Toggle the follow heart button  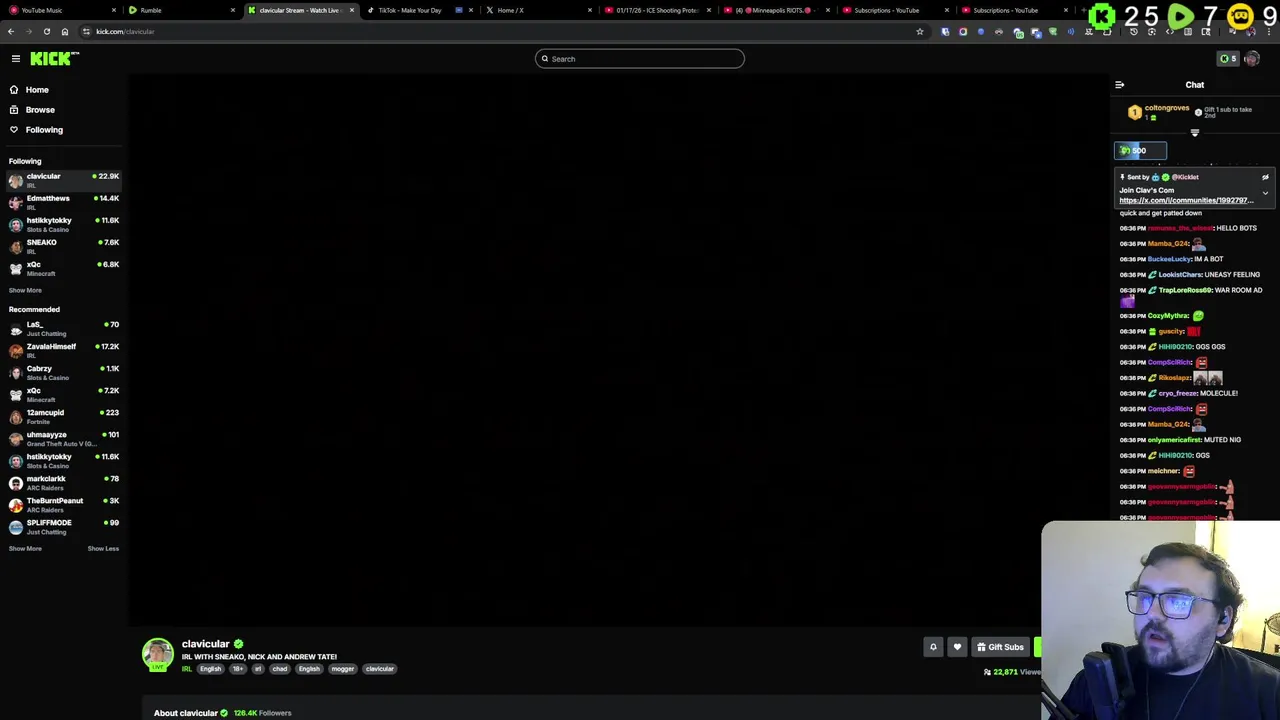pyautogui.click(x=957, y=647)
